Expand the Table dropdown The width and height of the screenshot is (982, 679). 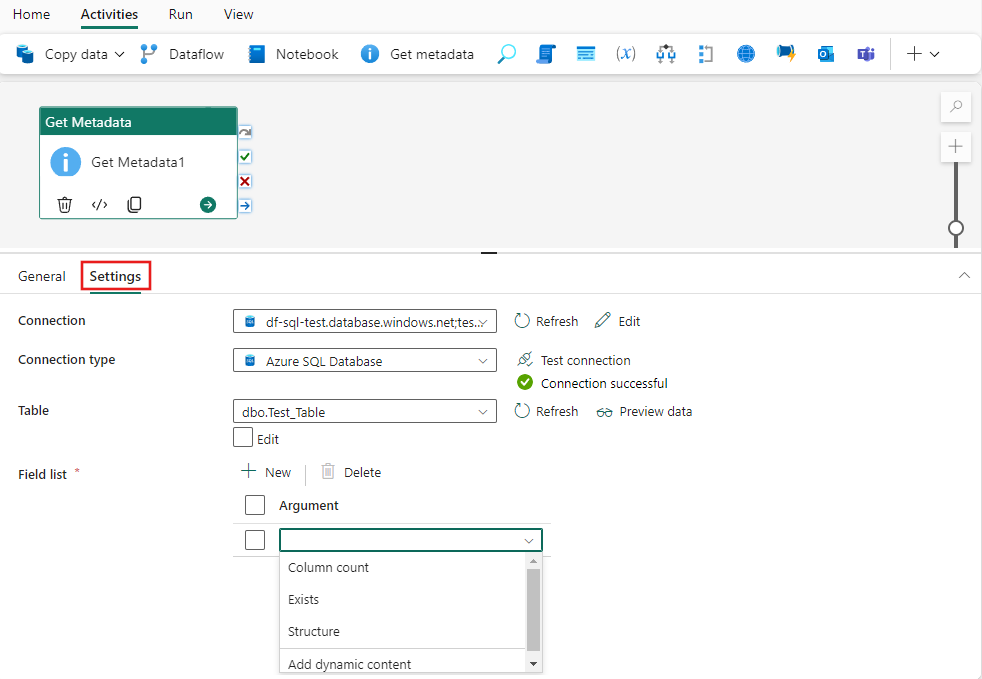486,411
